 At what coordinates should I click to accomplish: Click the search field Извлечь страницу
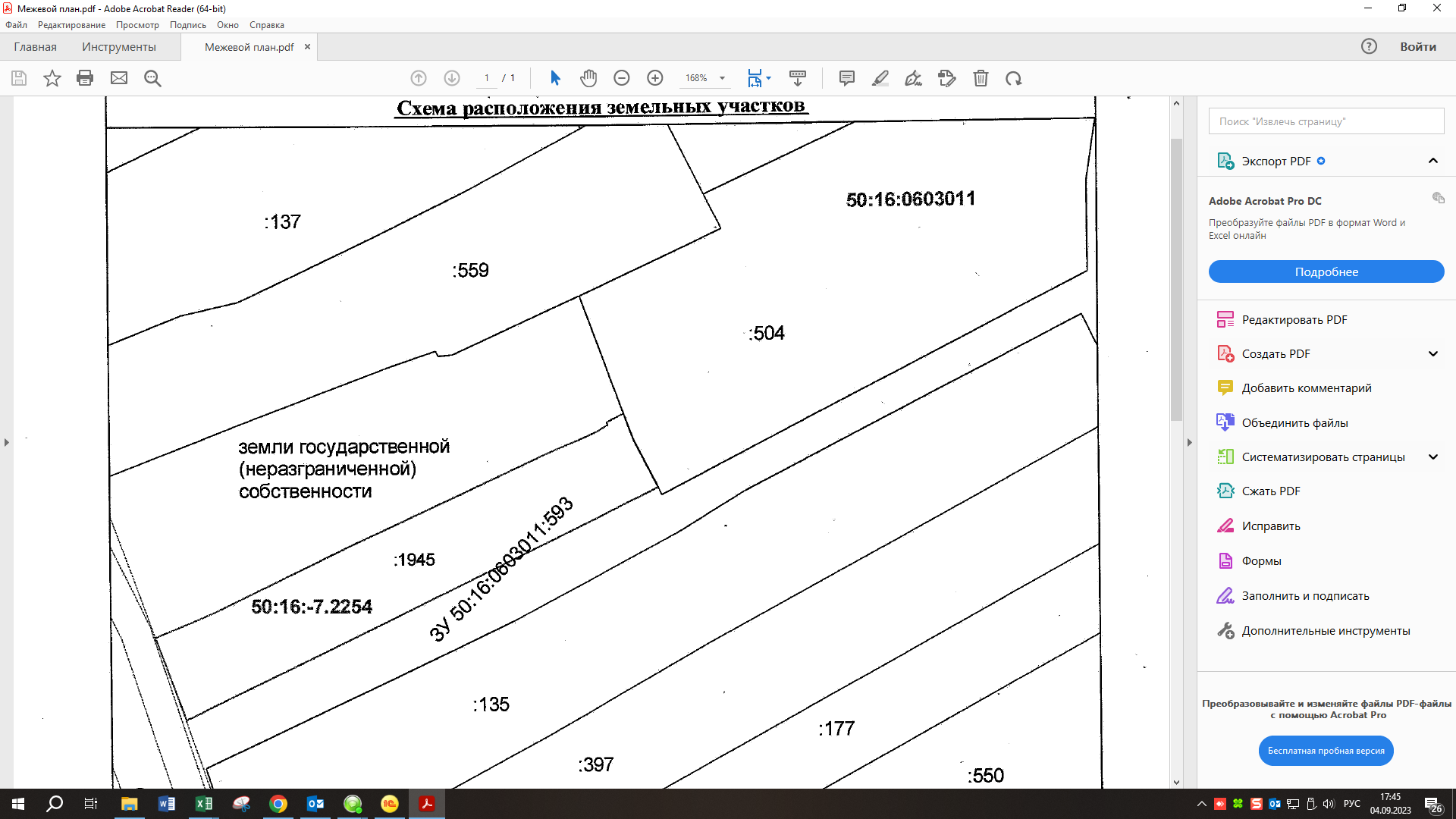1326,121
